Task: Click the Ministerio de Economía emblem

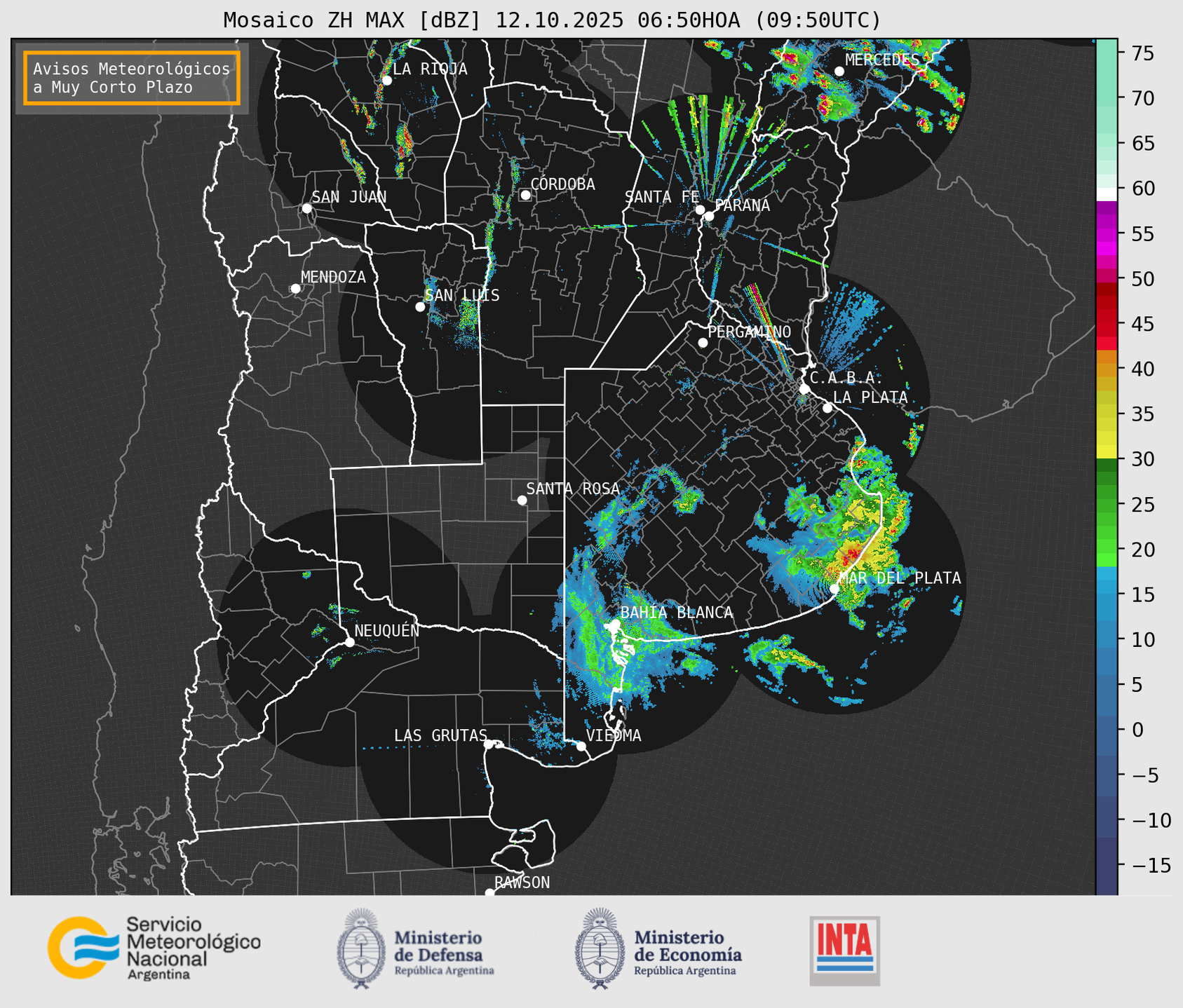Action: (600, 948)
